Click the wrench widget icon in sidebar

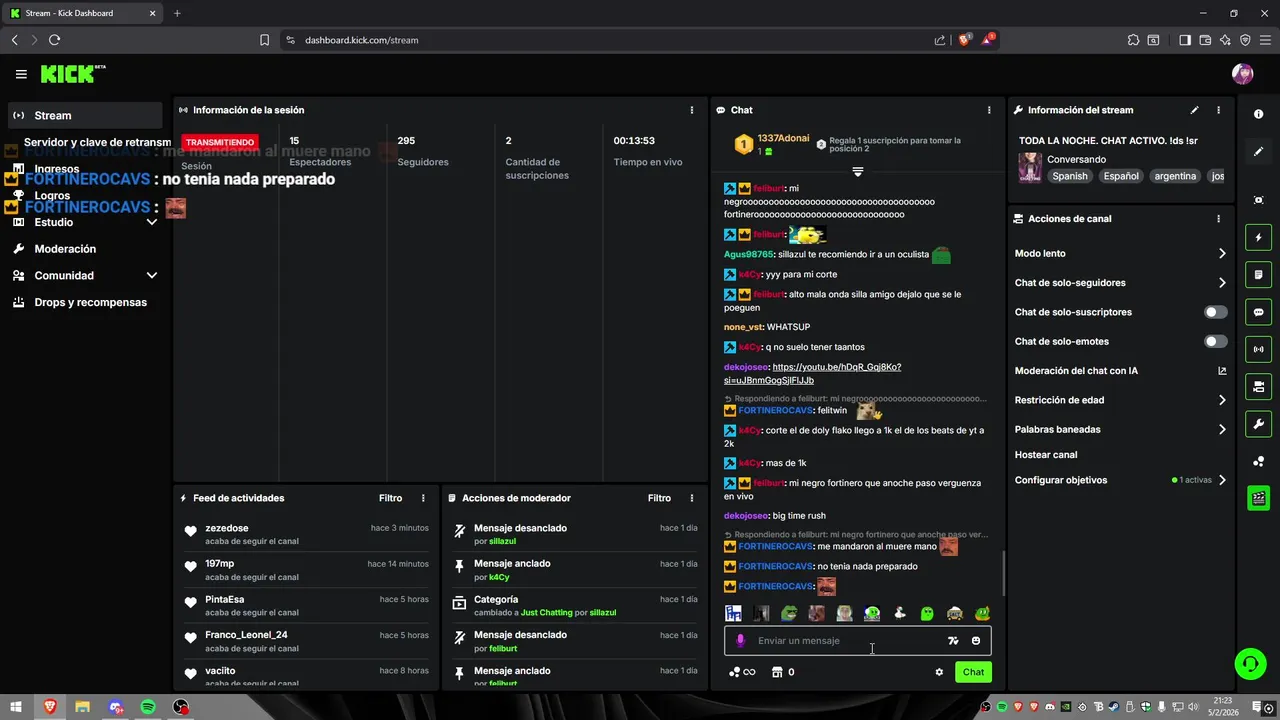coord(1259,423)
